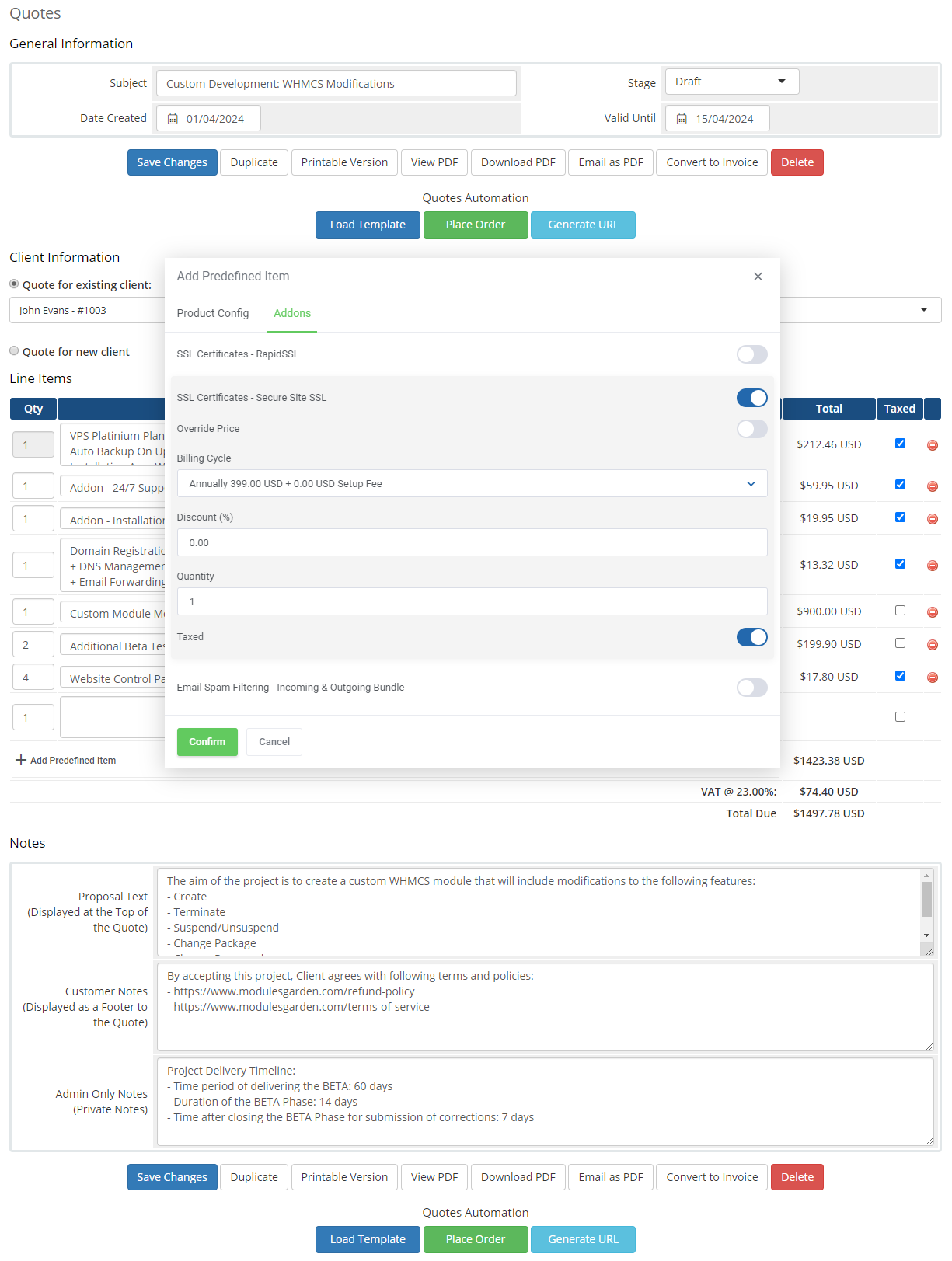Click top Place Order button
The image size is (952, 1261).
(476, 225)
